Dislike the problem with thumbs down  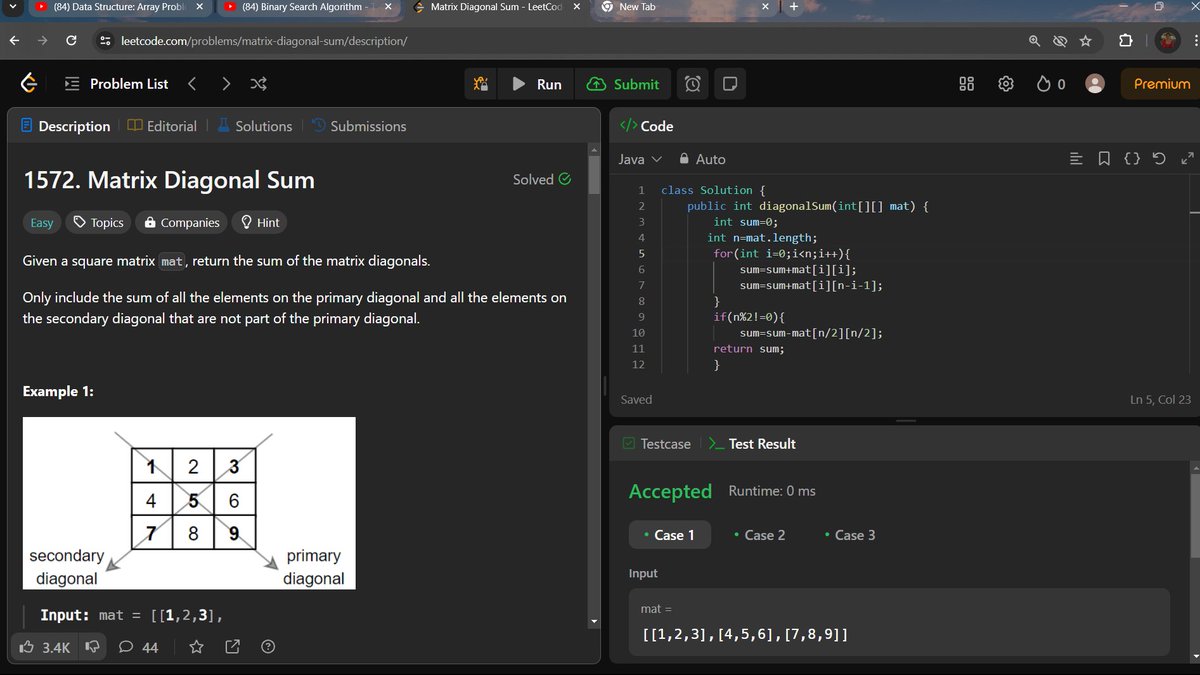pyautogui.click(x=91, y=648)
